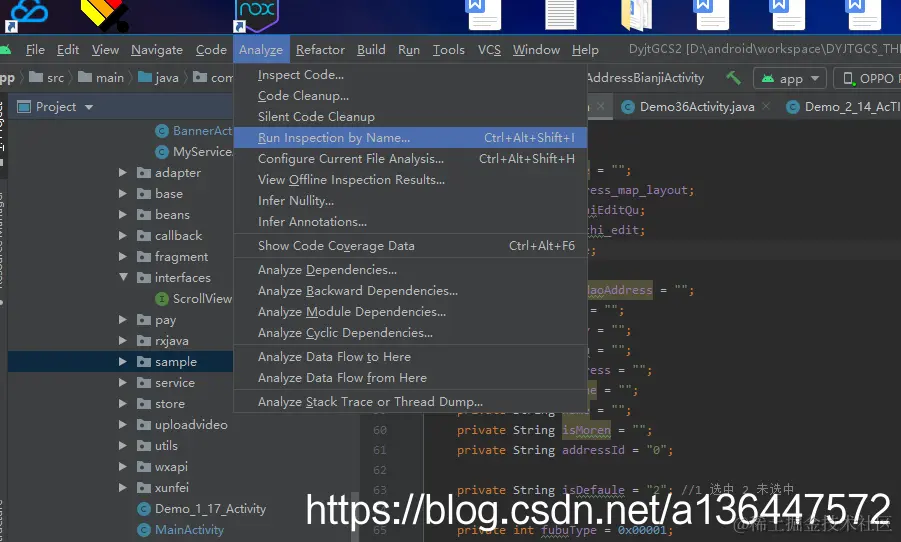Image resolution: width=901 pixels, height=542 pixels.
Task: Choose Analyze Stack Trace or Thread Dump
Action: (410, 402)
